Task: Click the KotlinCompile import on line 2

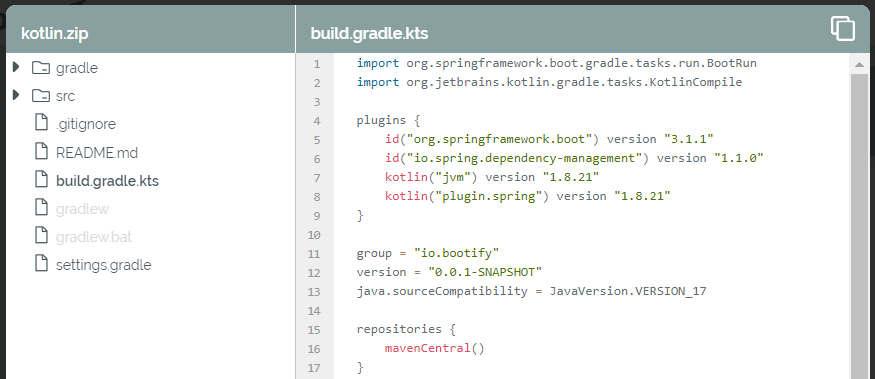Action: (x=549, y=82)
